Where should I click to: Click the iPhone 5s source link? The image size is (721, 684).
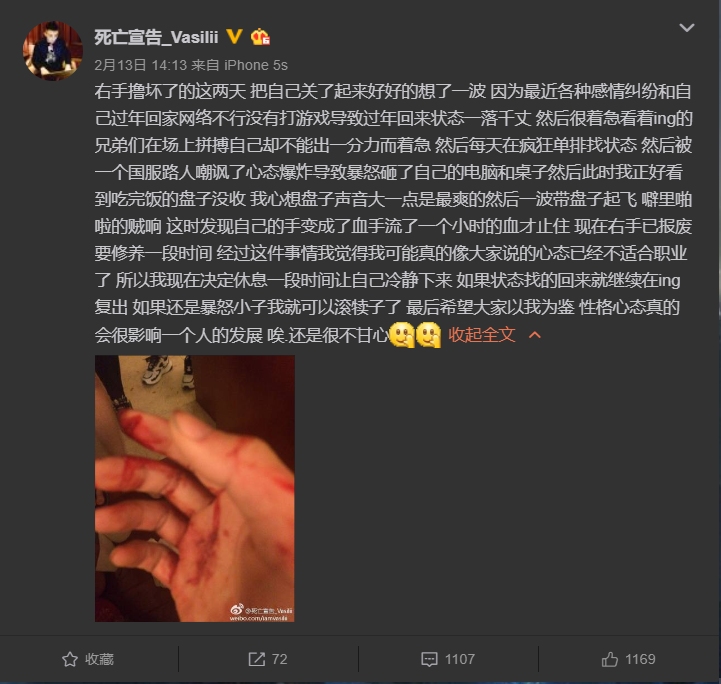[x=256, y=65]
